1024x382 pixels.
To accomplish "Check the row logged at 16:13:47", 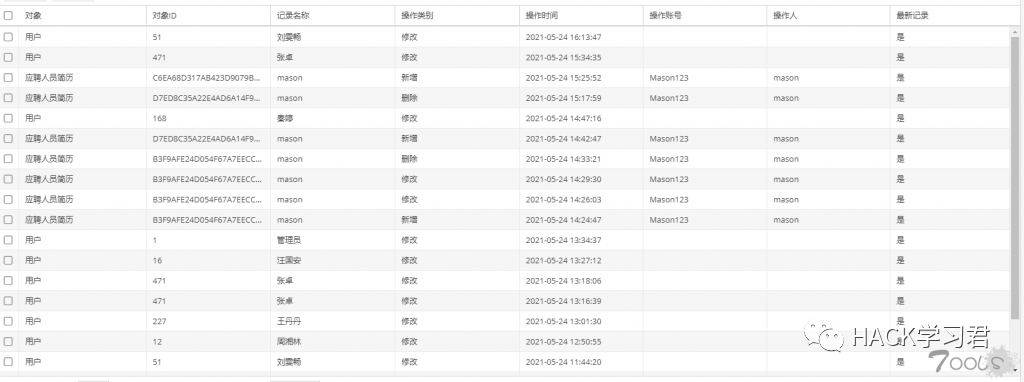I will pyautogui.click(x=8, y=37).
